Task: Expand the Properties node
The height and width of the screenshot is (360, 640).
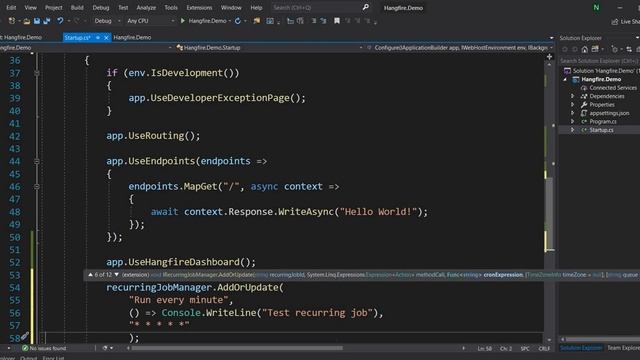Action: [572, 104]
